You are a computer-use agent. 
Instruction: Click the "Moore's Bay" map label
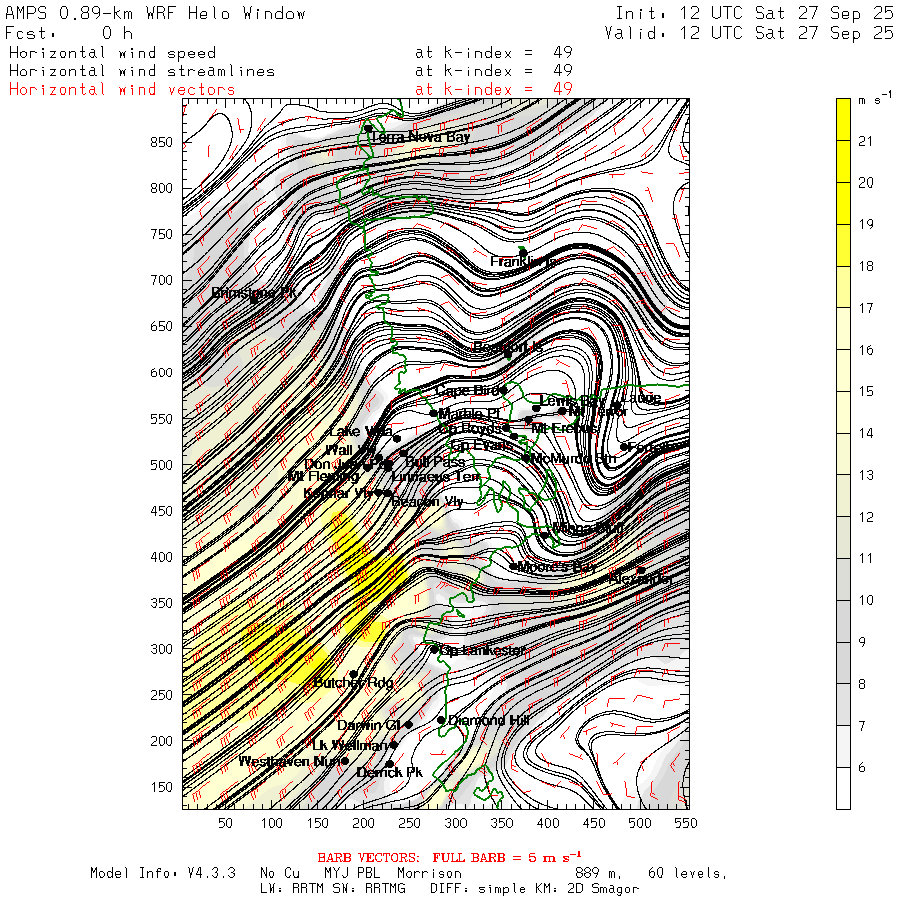point(557,567)
